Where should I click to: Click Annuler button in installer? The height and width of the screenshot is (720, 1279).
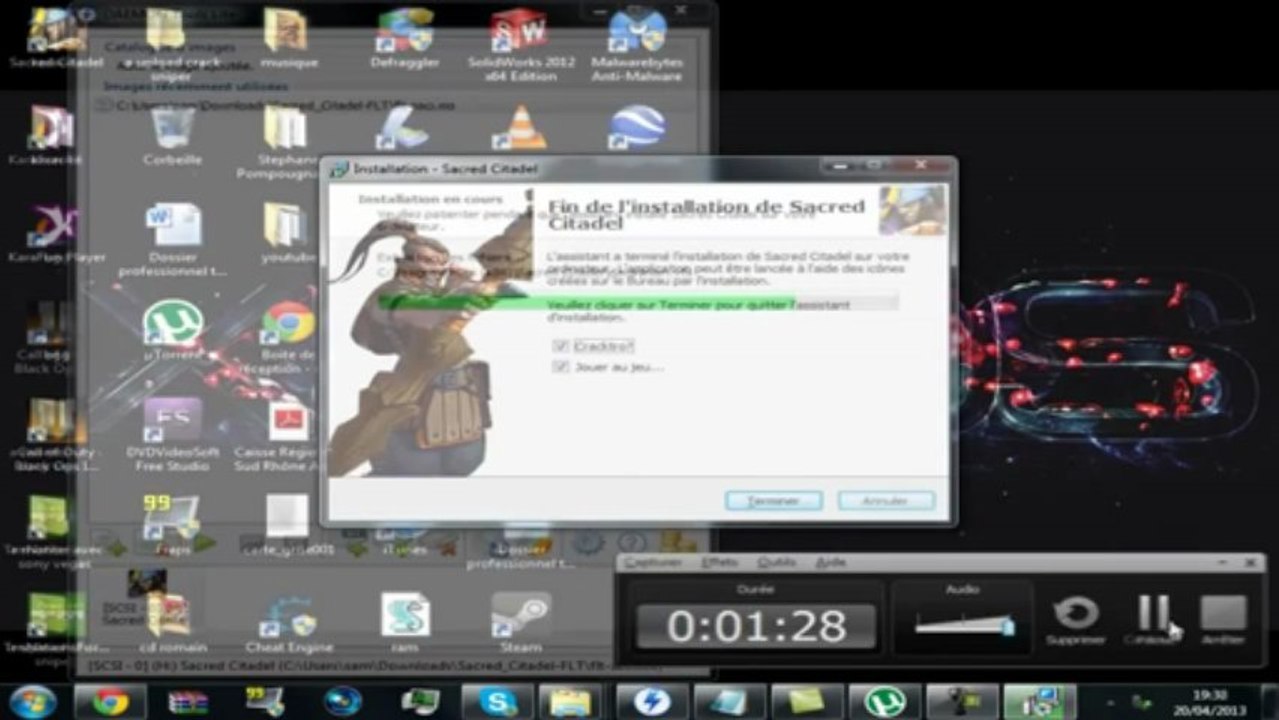coord(886,500)
